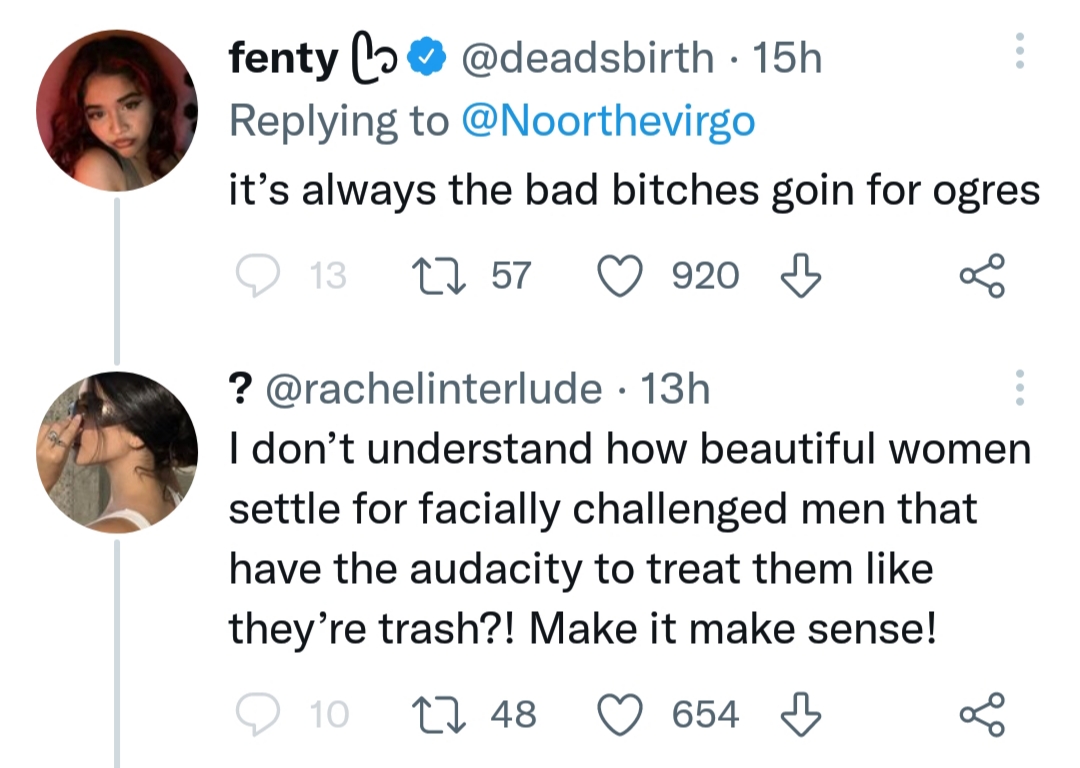Like rachelinterlude's tweet with 654 likes

point(620,714)
